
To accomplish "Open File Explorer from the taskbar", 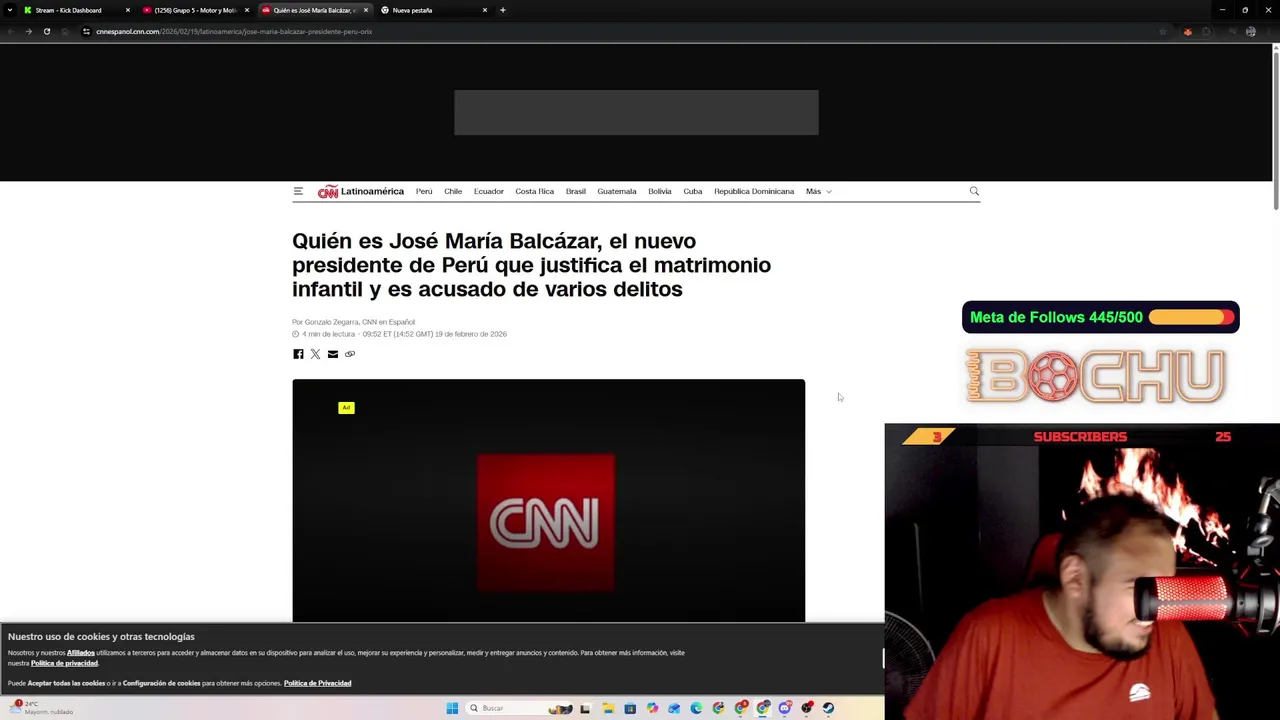I will pos(608,708).
